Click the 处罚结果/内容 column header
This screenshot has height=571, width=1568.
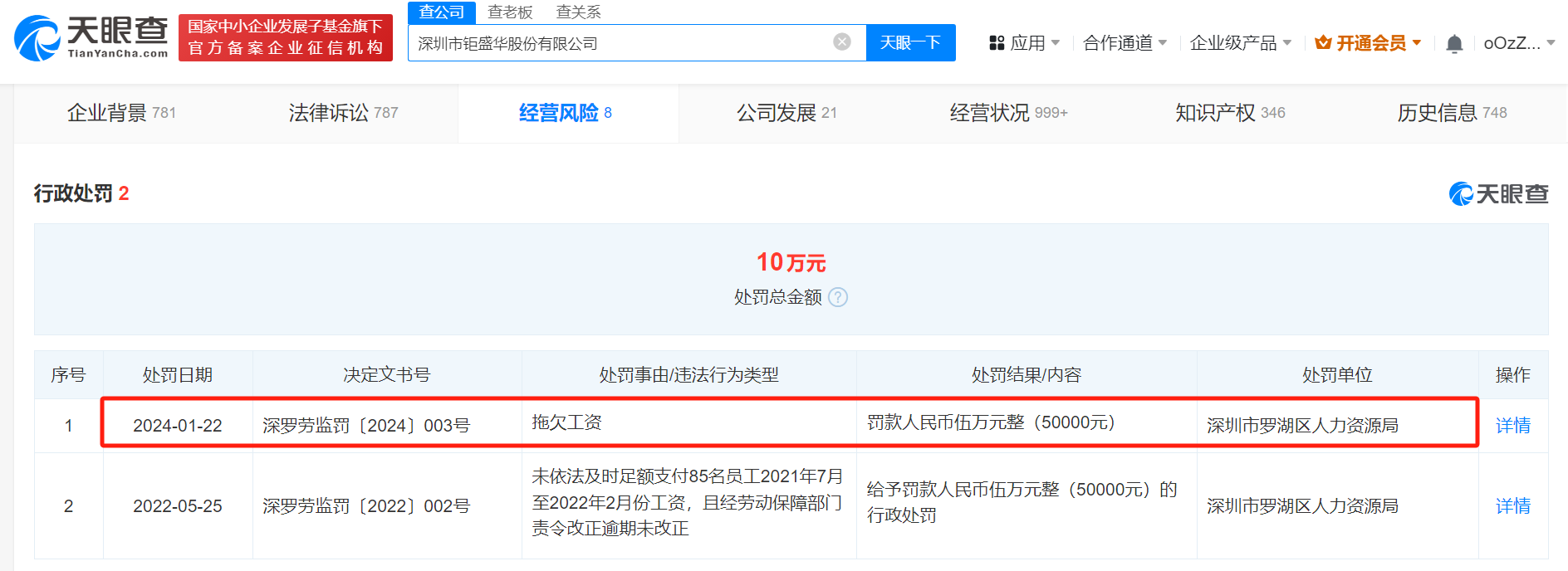click(1027, 375)
